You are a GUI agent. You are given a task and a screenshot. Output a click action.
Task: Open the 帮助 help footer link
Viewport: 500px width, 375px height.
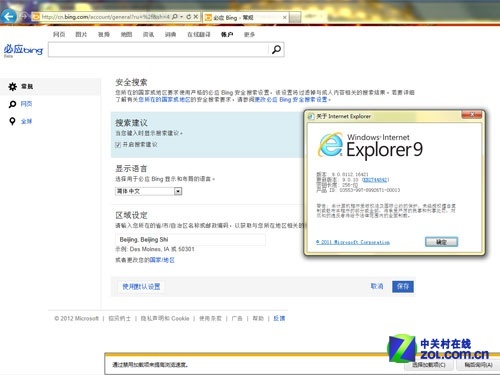pyautogui.click(x=258, y=318)
